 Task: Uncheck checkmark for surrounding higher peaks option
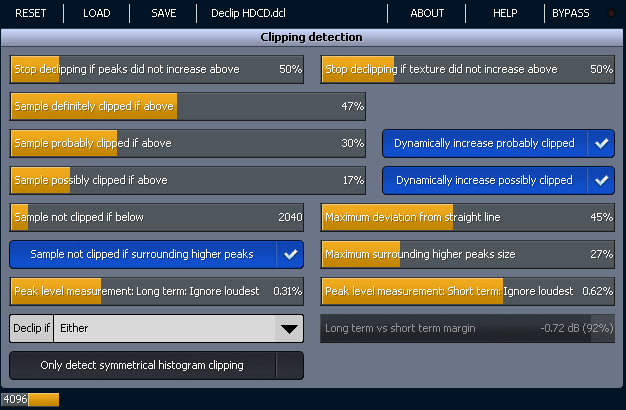[x=290, y=254]
